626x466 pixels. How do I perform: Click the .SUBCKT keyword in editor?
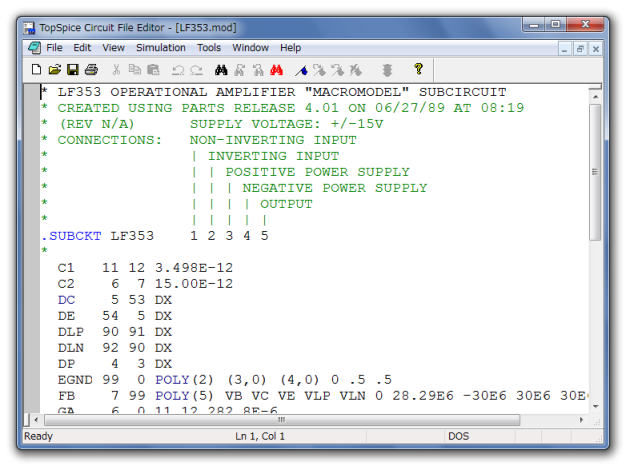[x=71, y=236]
